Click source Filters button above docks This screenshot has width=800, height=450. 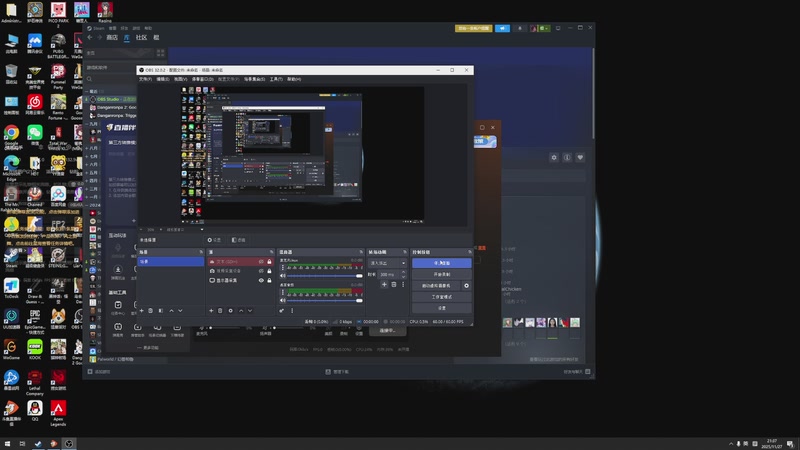tap(238, 240)
